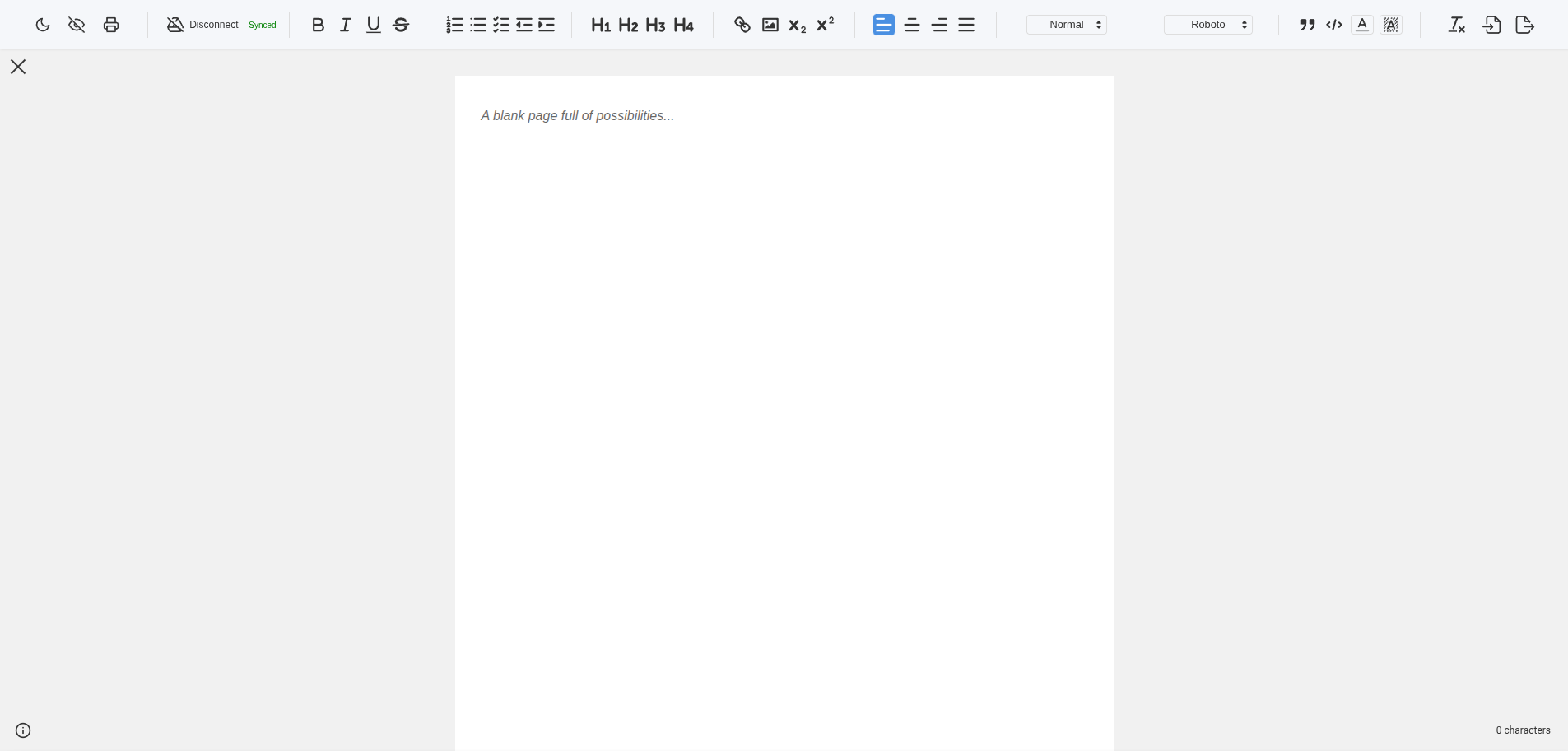Open the print dialog via printer icon
The image size is (1568, 751).
click(x=110, y=25)
